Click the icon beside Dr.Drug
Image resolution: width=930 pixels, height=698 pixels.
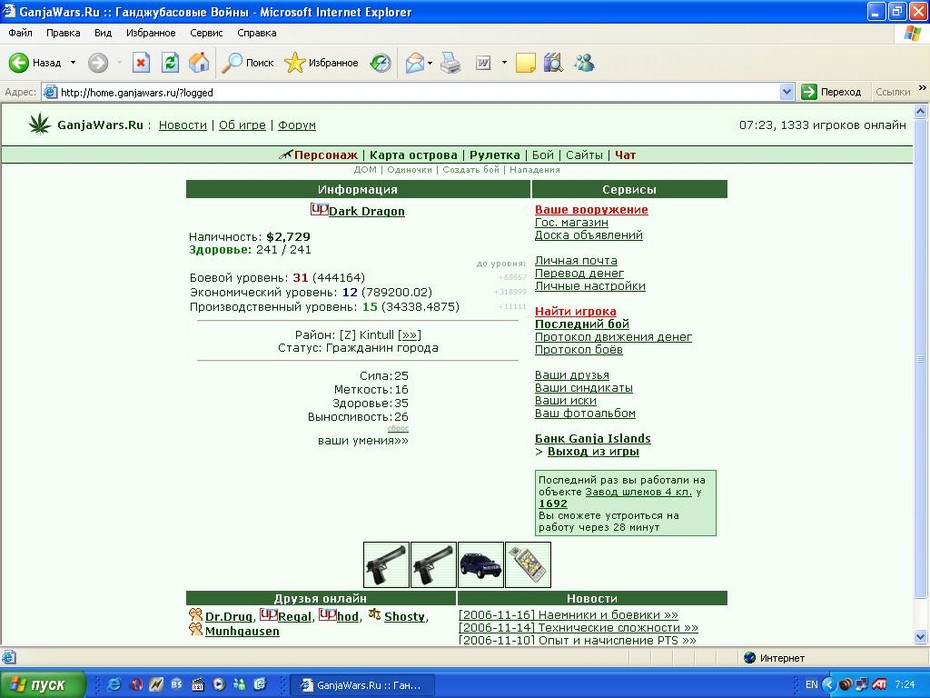[x=196, y=615]
